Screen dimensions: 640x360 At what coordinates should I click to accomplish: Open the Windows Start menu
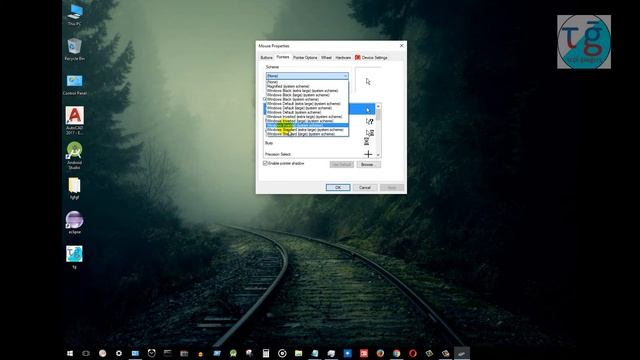tap(70, 353)
